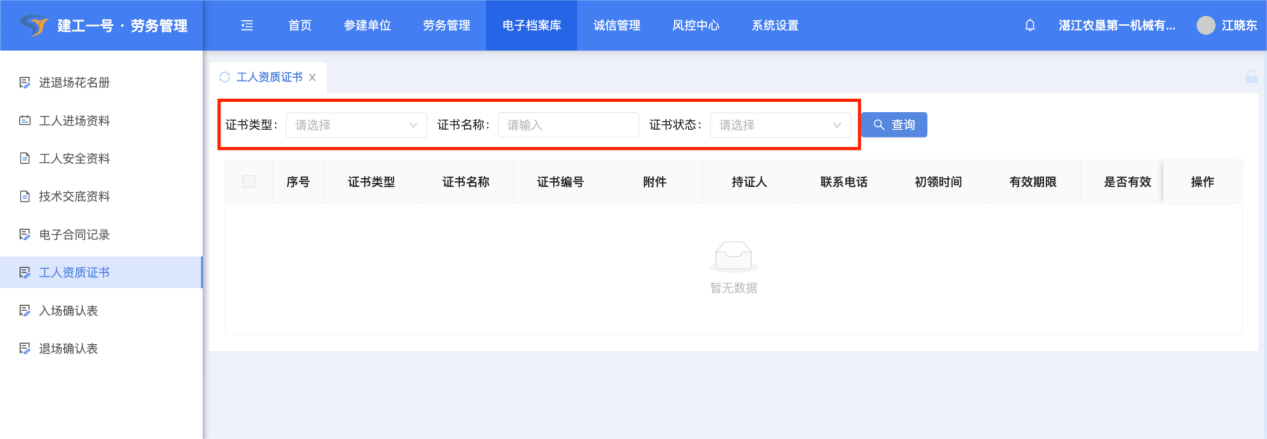Click the icon beside 工人进场资料
Viewport: 1267px width, 439px height.
point(25,121)
